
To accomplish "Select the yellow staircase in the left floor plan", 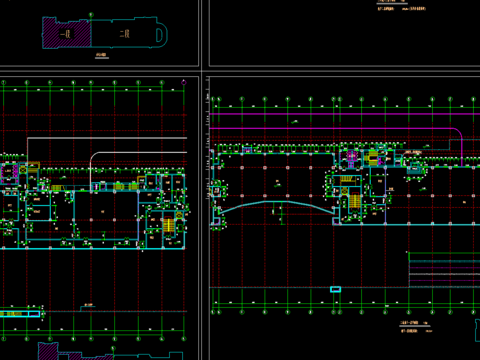I will [169, 226].
